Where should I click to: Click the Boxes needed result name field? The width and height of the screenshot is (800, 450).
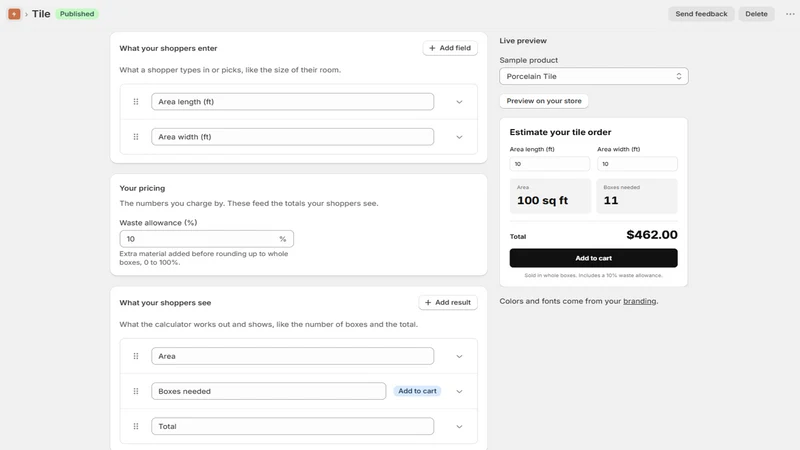point(268,391)
